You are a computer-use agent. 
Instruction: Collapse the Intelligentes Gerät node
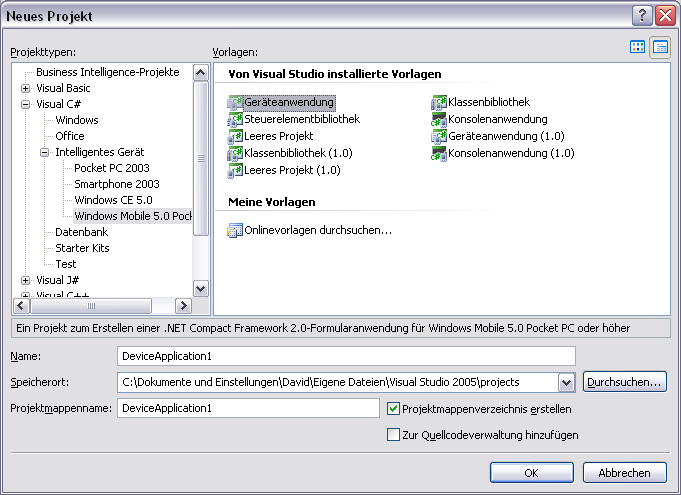[45, 152]
